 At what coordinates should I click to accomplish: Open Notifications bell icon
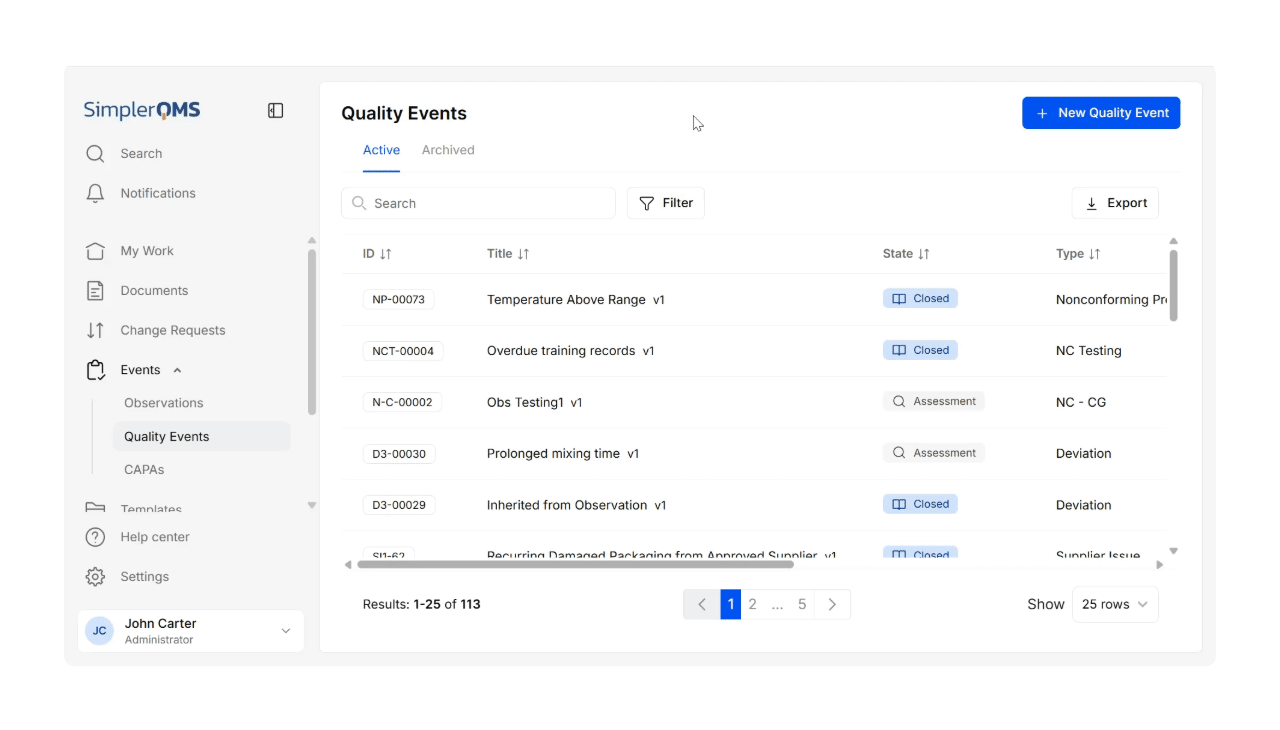click(x=95, y=193)
